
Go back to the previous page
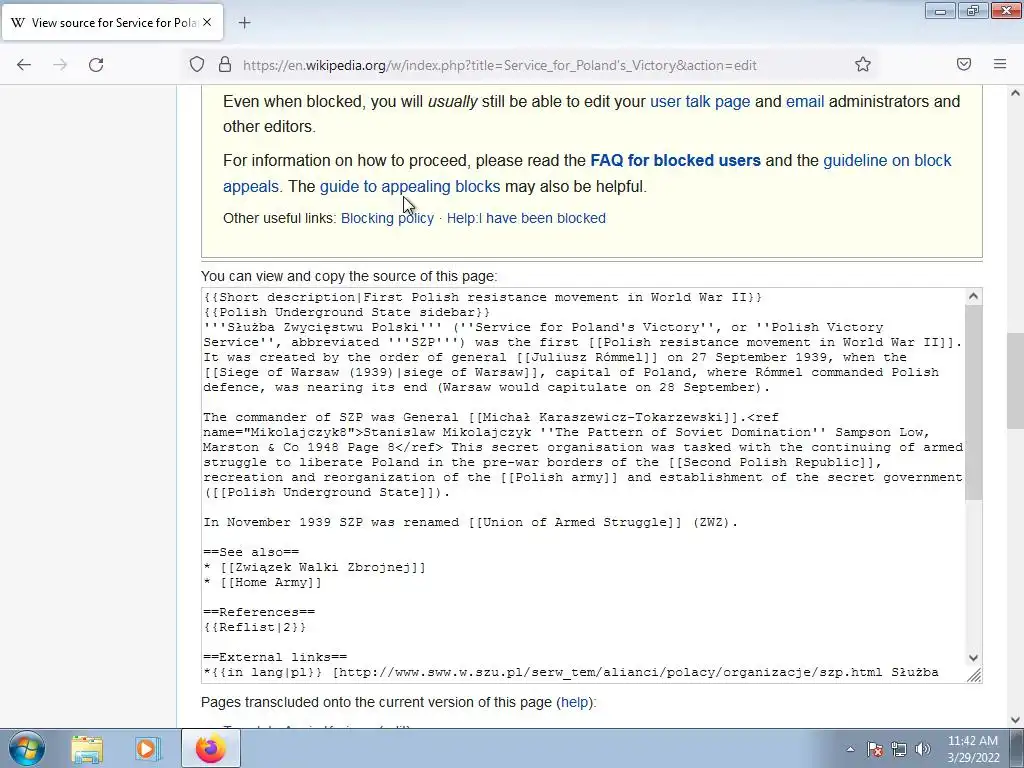(x=24, y=65)
